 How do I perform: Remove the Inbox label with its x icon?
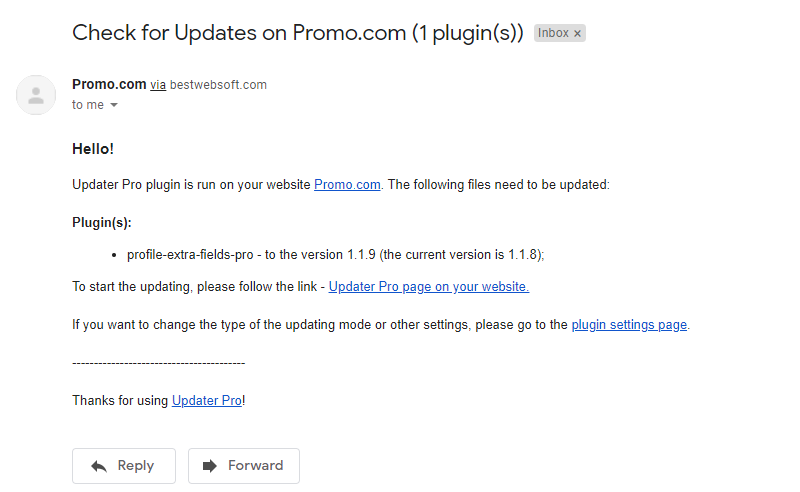[577, 34]
